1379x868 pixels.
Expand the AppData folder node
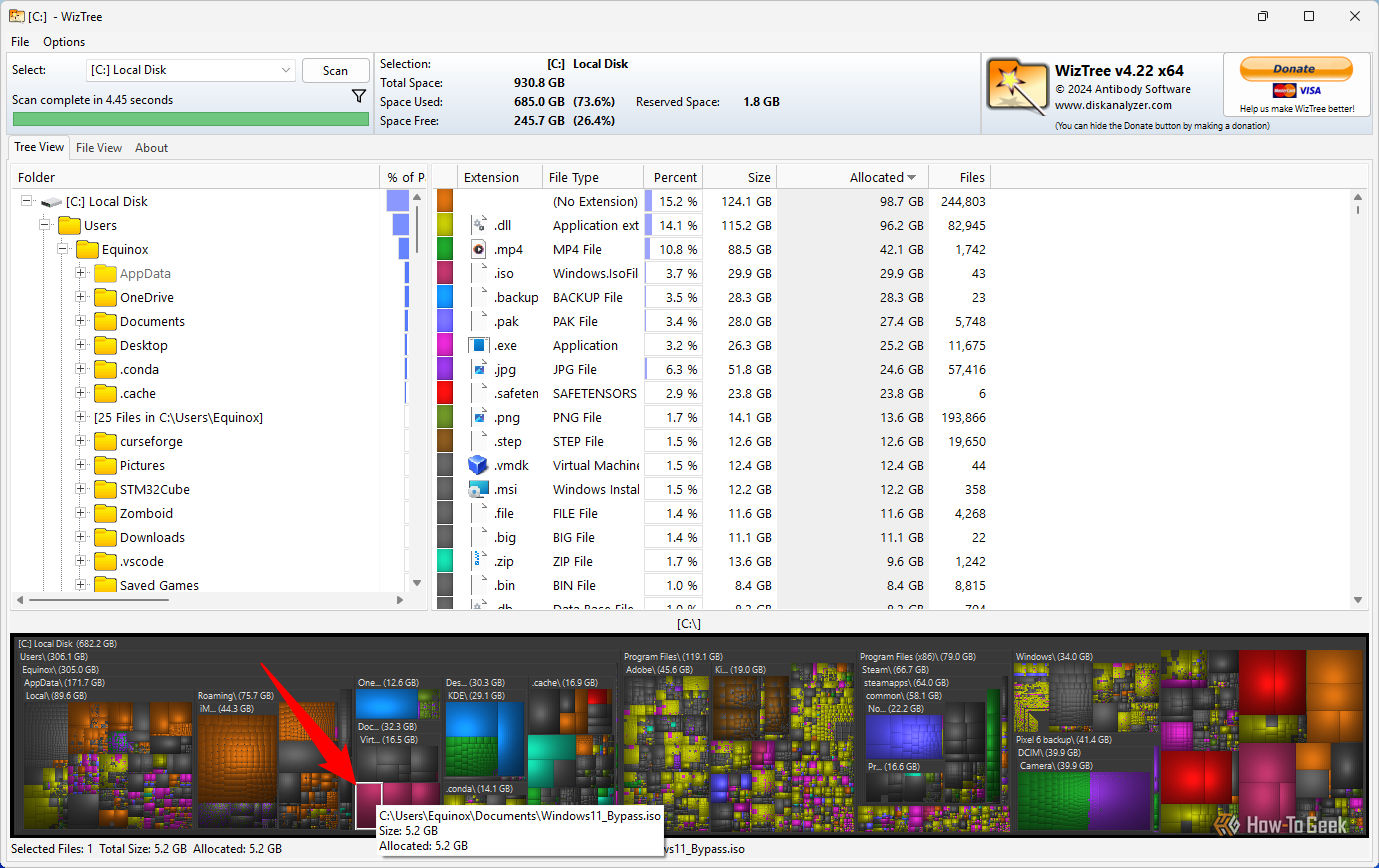point(81,274)
